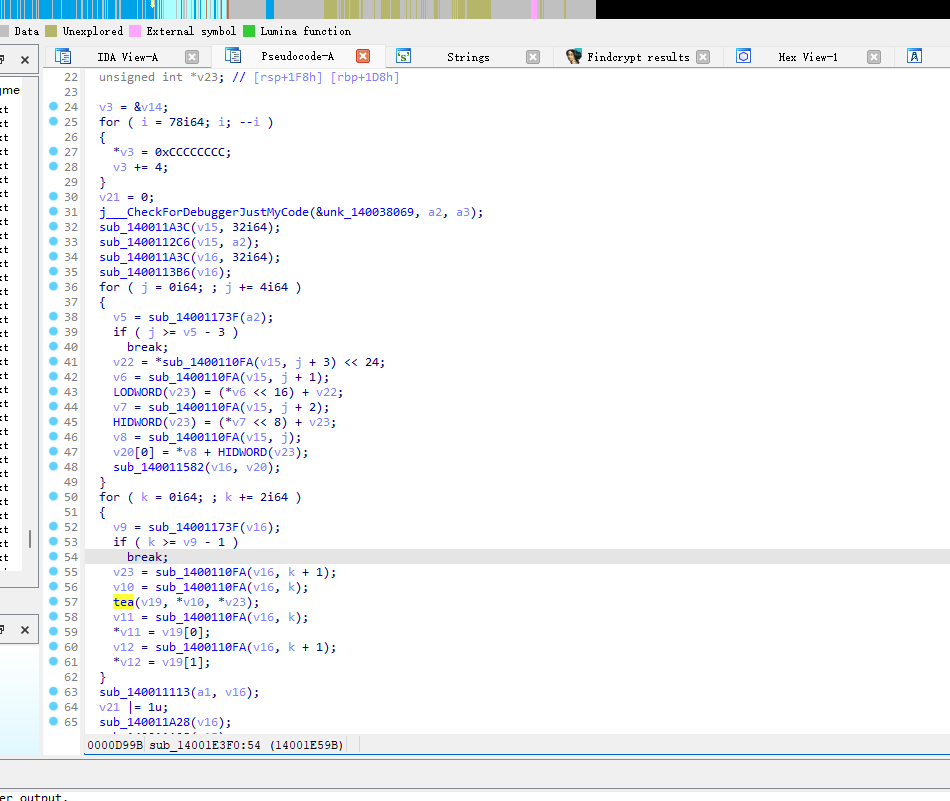Screen dimensions: 950x801
Task: Open the Strings tab
Action: tap(468, 57)
